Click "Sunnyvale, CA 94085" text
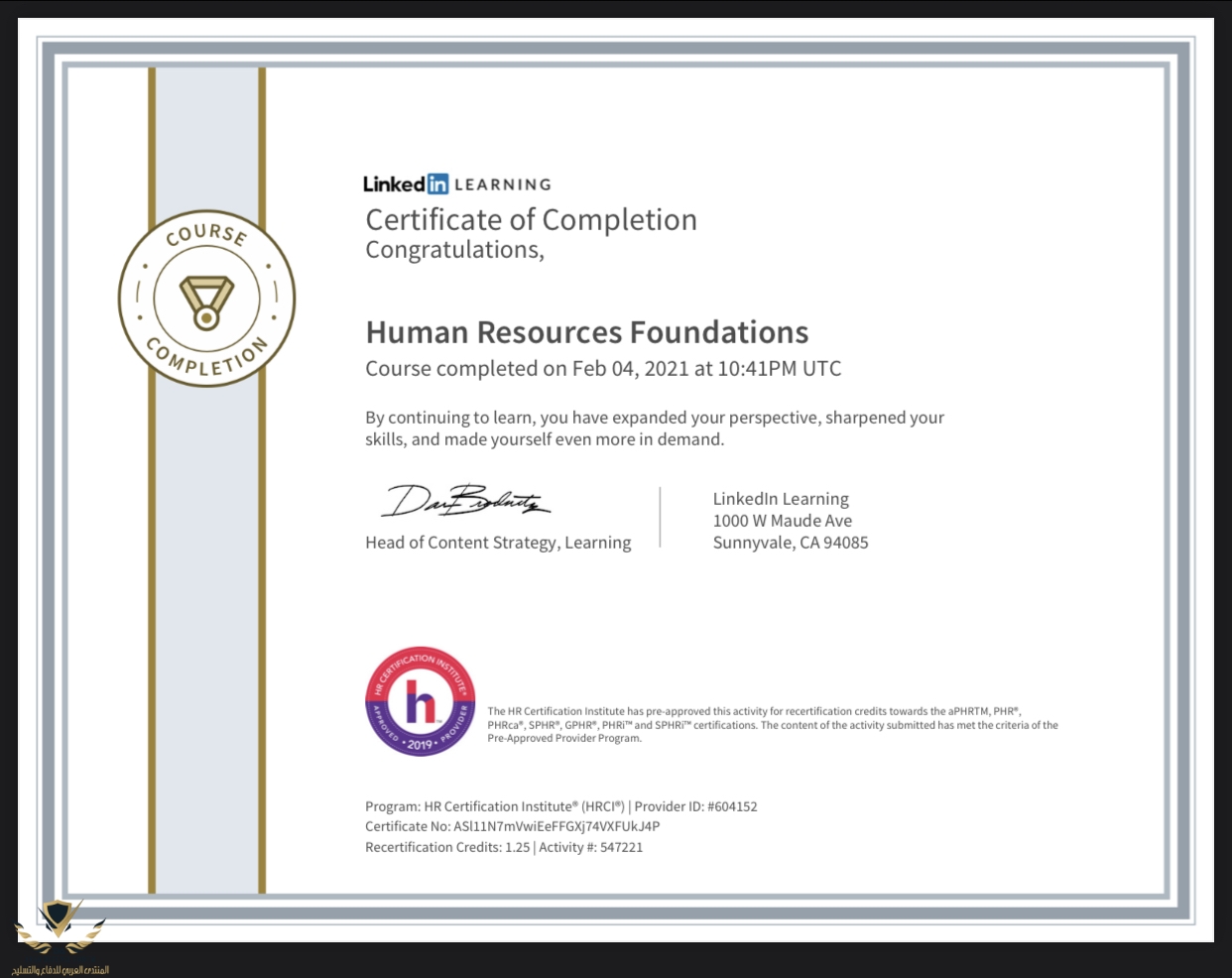Screen dimensions: 1232x978 pos(791,543)
